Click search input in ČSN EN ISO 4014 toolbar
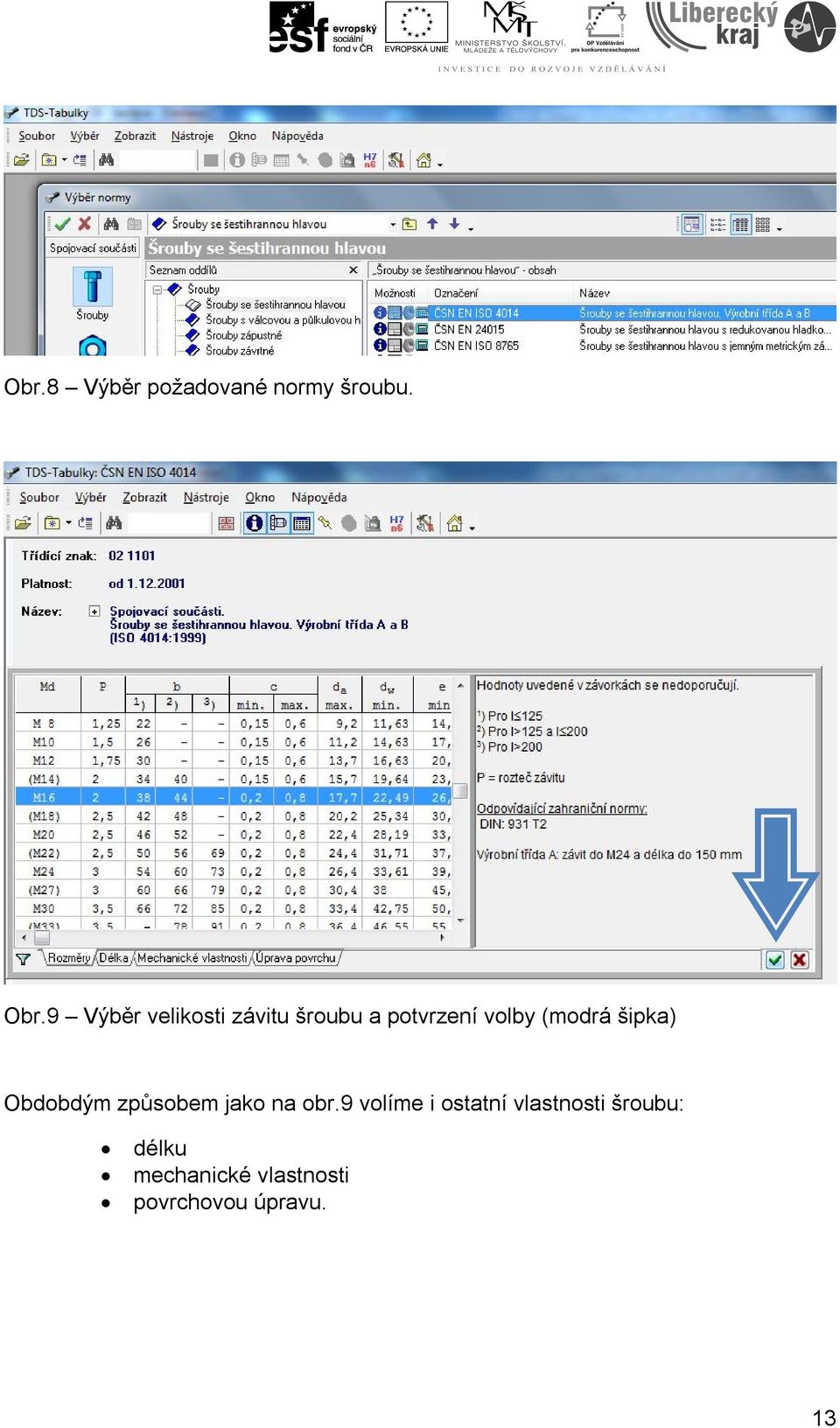The width and height of the screenshot is (840, 1428). (x=170, y=523)
